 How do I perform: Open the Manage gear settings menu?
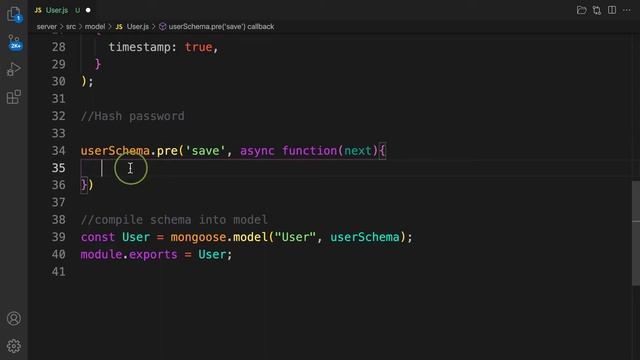tap(13, 346)
